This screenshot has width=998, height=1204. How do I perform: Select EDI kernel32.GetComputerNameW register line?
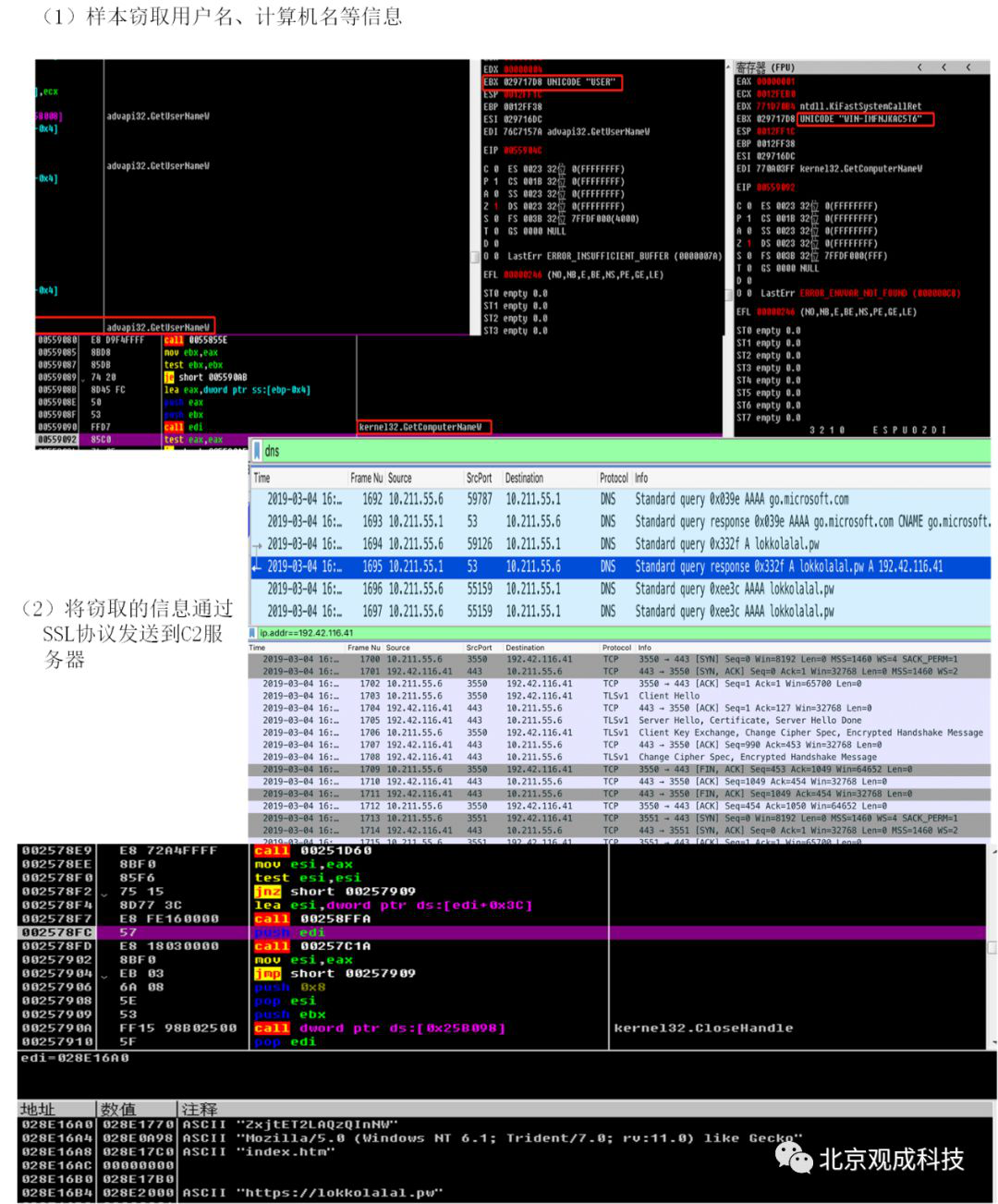pos(829,169)
